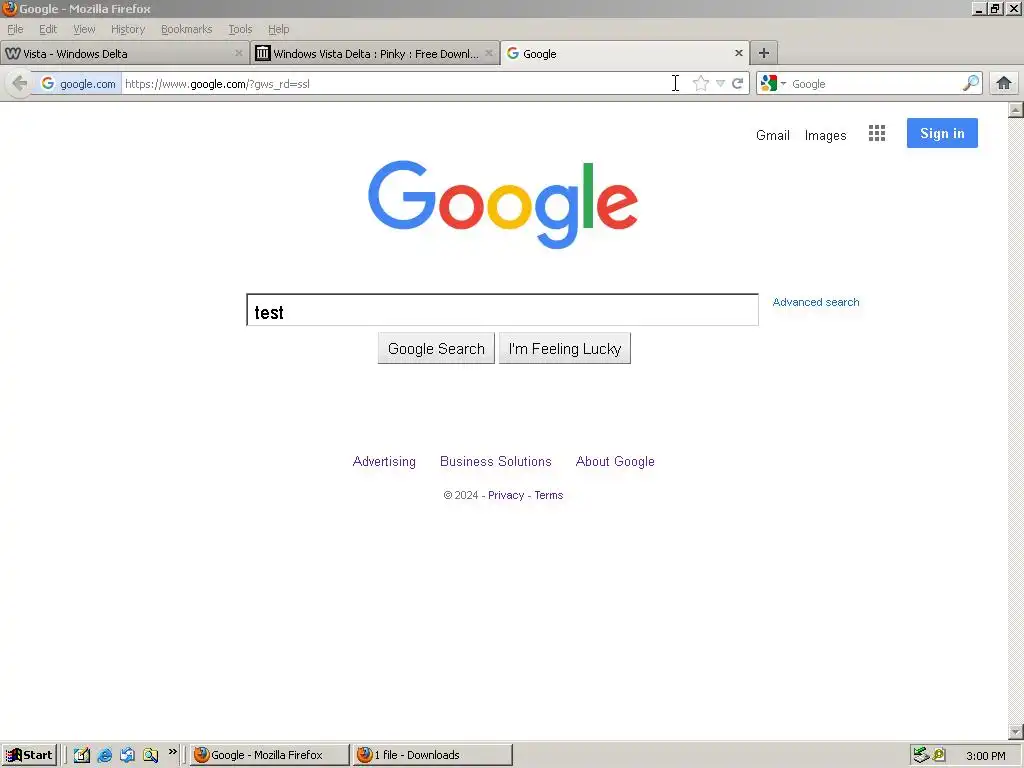The width and height of the screenshot is (1024, 768).
Task: Close the Vista - Windows Delta tab
Action: click(x=238, y=53)
